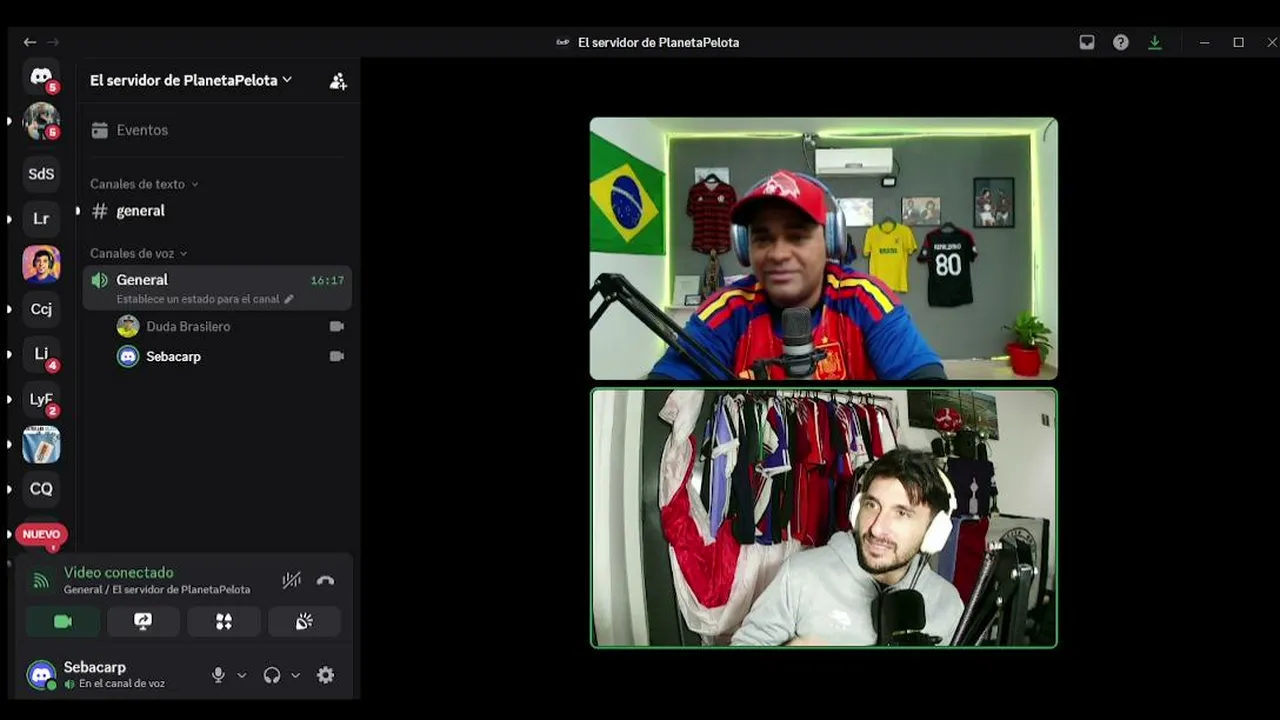Share your screen

coord(143,622)
